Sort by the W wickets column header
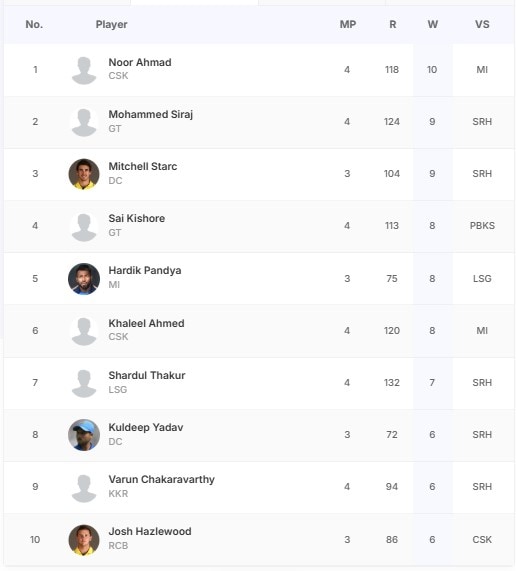Image resolution: width=516 pixels, height=571 pixels. click(x=433, y=24)
